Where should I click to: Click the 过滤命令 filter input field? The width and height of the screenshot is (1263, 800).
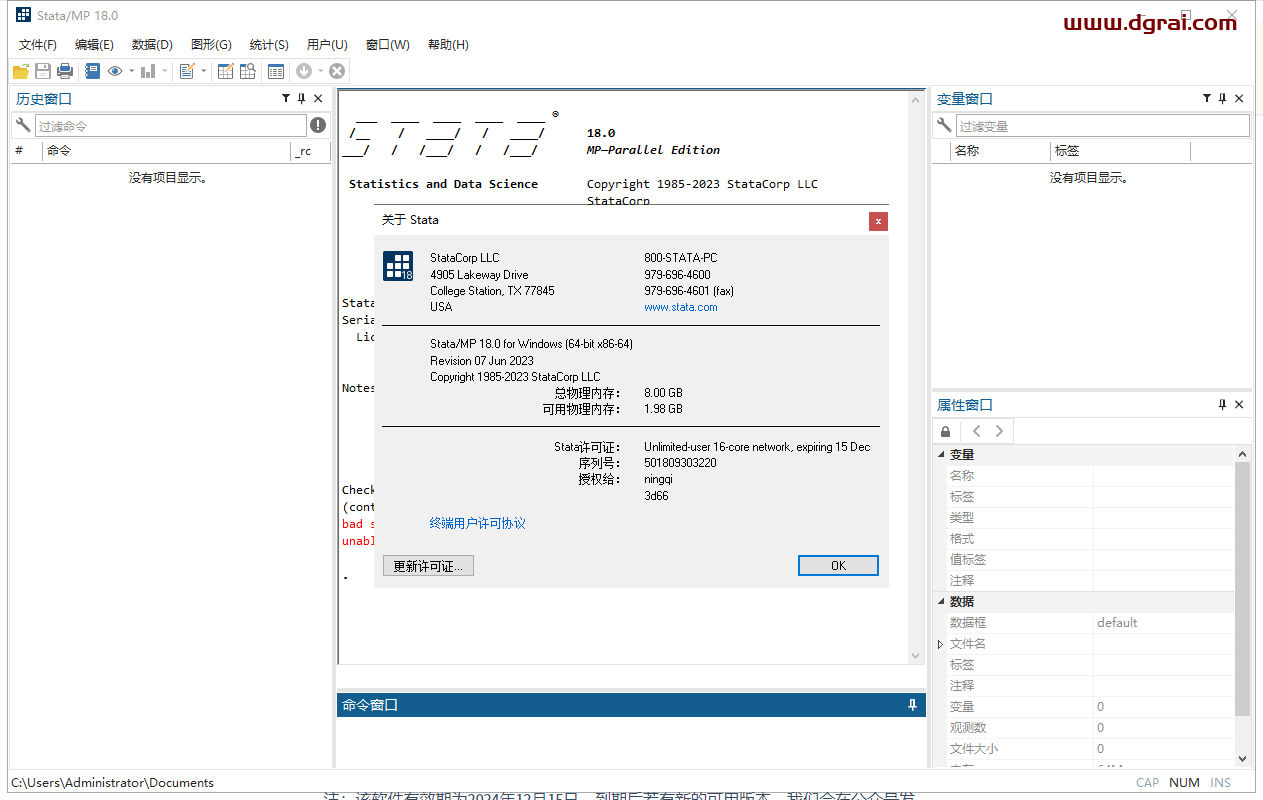coord(171,126)
